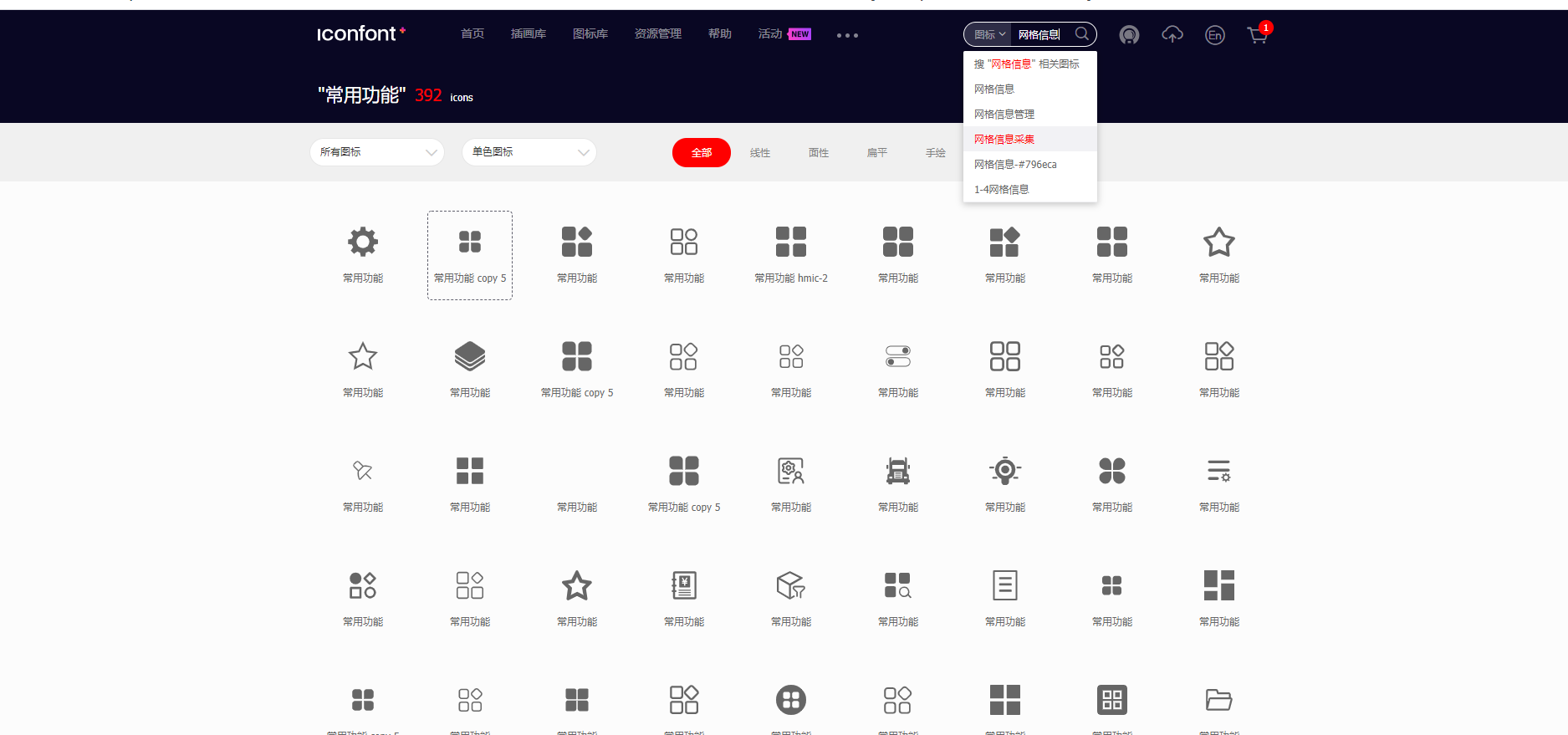Click the open folder icon
Viewport: 1568px width, 735px height.
click(x=1219, y=700)
